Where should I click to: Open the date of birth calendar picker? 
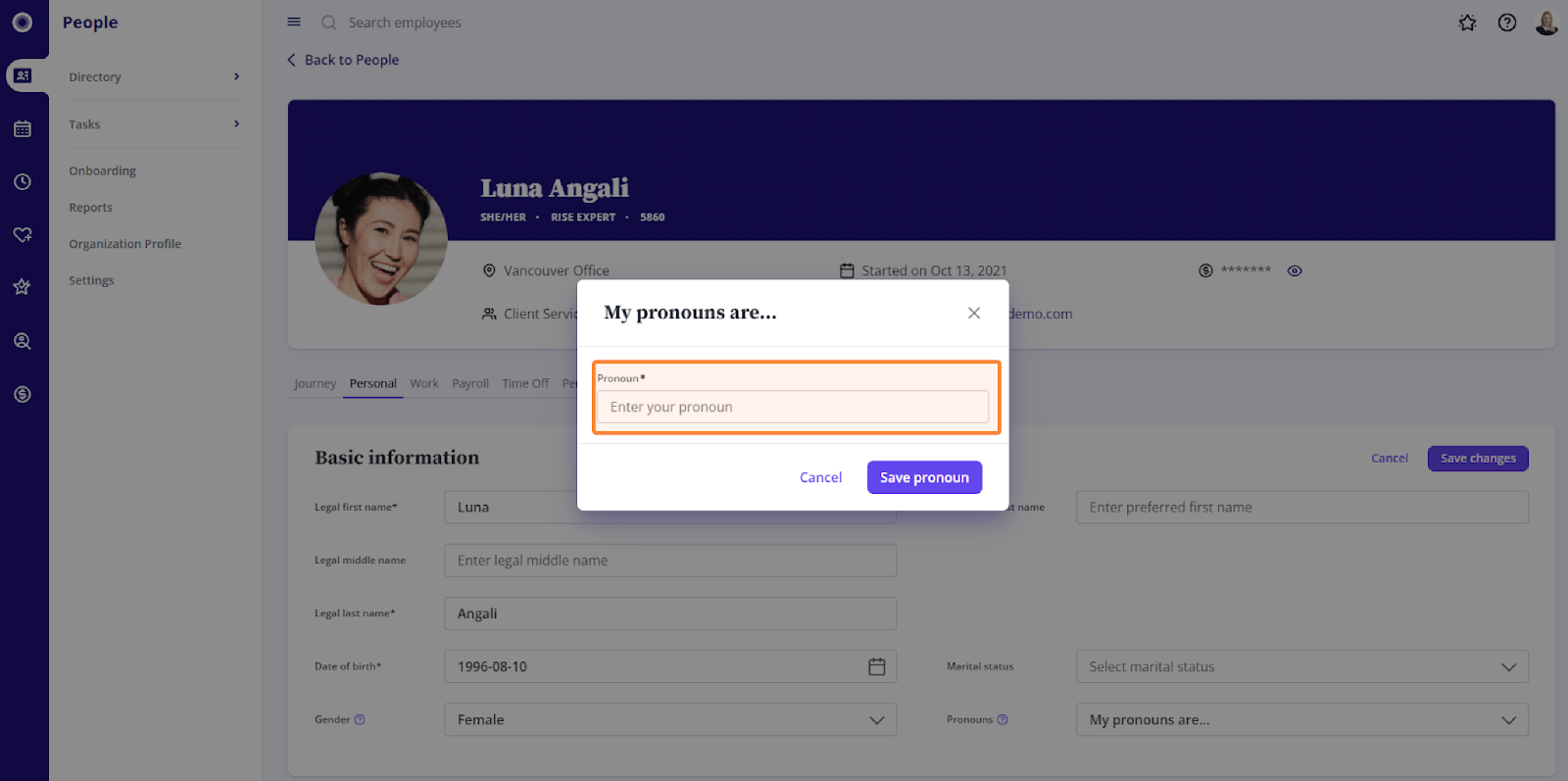pos(877,666)
